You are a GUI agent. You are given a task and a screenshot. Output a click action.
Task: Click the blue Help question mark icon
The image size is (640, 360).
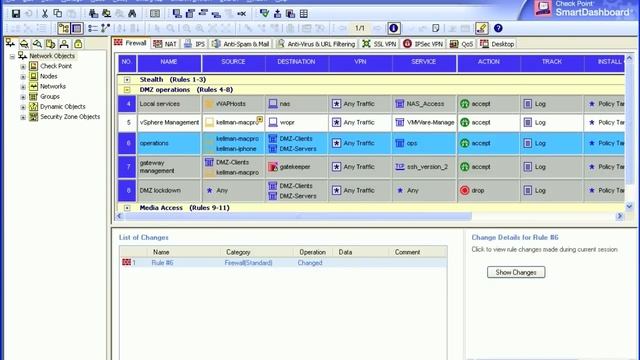[x=498, y=28]
